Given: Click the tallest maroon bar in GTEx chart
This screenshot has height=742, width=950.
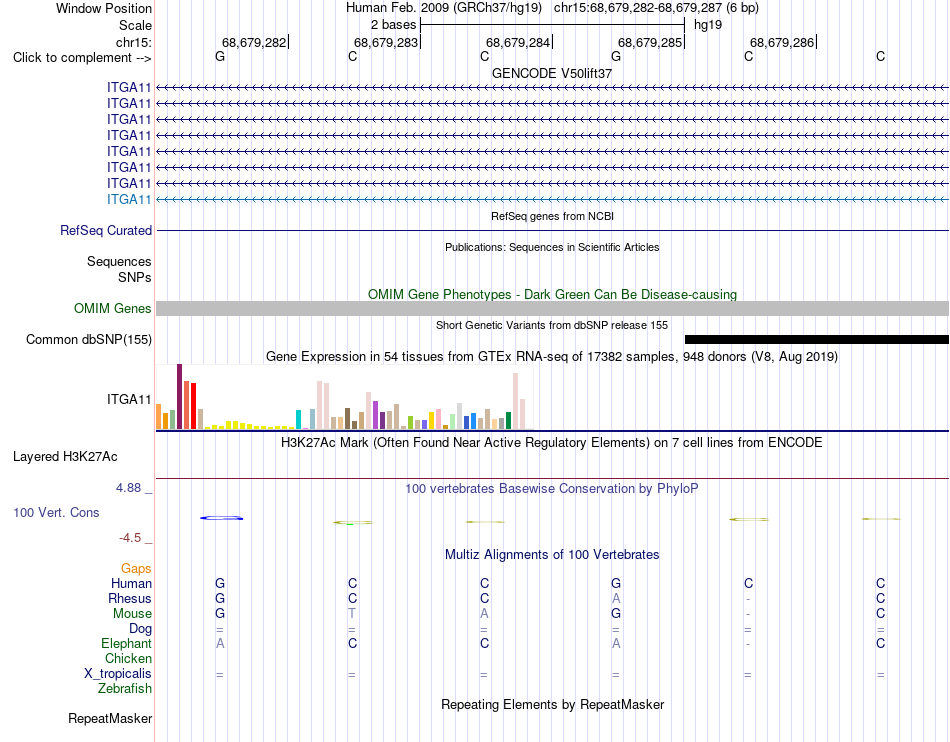Looking at the screenshot, I should (179, 397).
